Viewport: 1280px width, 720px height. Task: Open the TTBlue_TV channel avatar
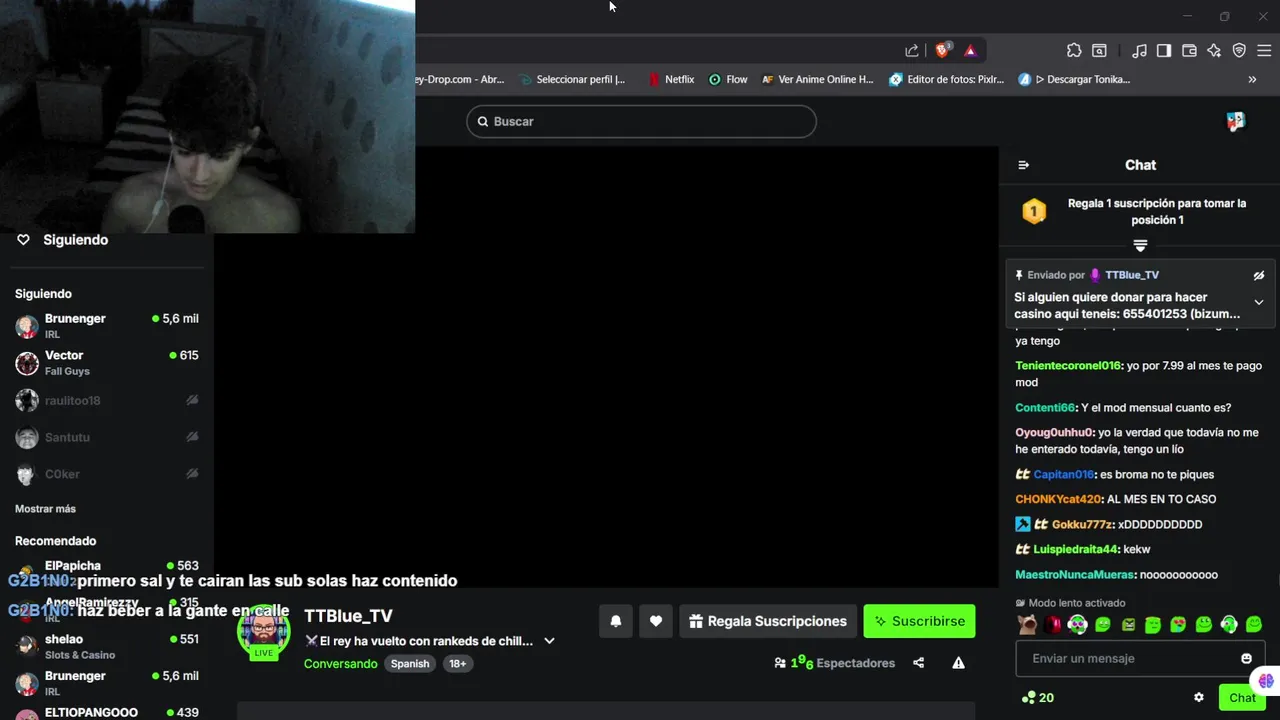264,631
